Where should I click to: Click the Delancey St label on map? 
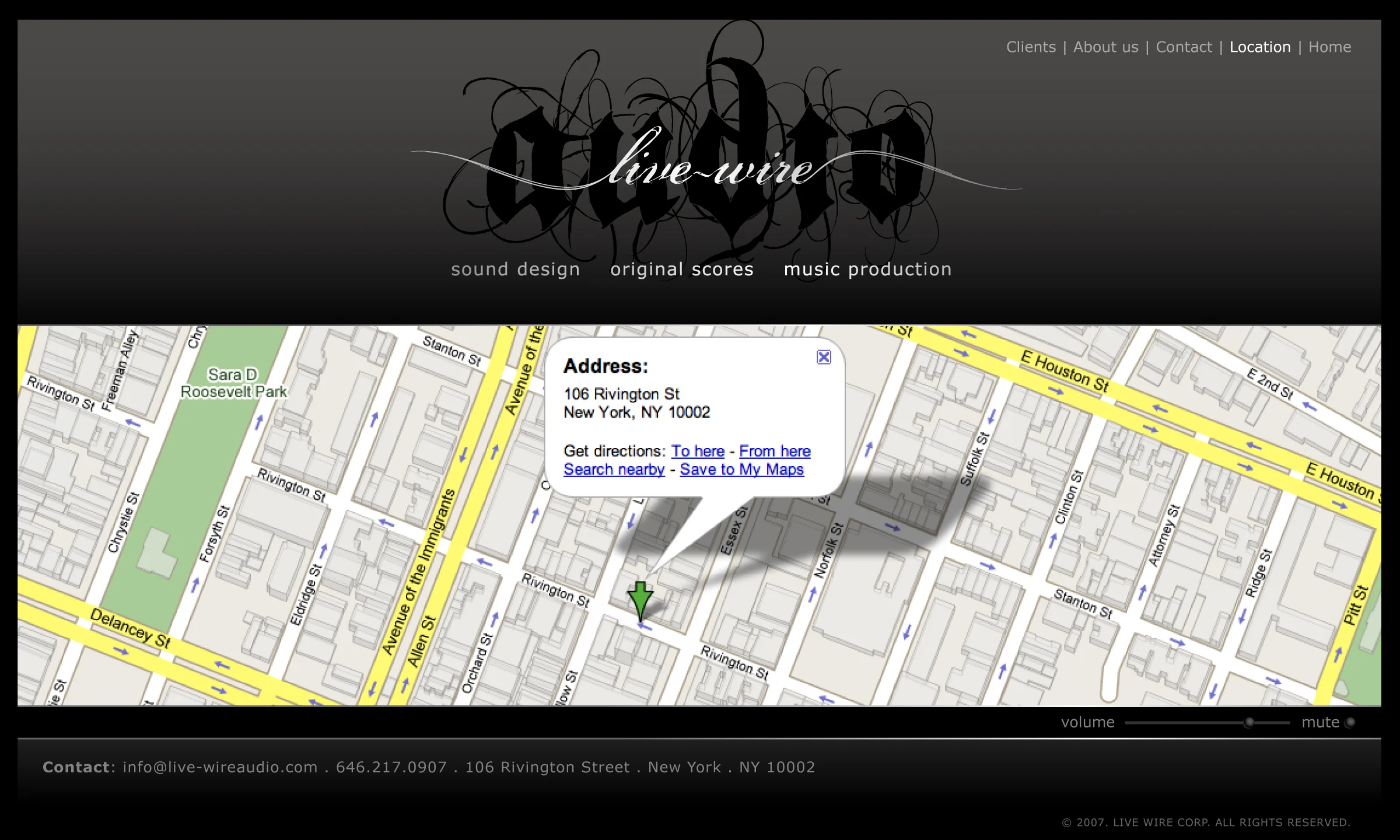(130, 629)
